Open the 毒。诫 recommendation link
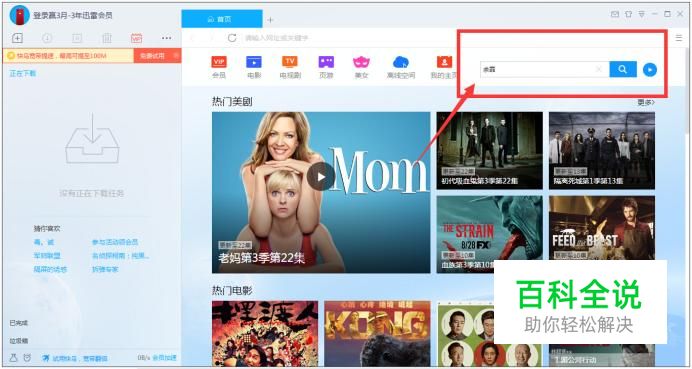 (44, 242)
